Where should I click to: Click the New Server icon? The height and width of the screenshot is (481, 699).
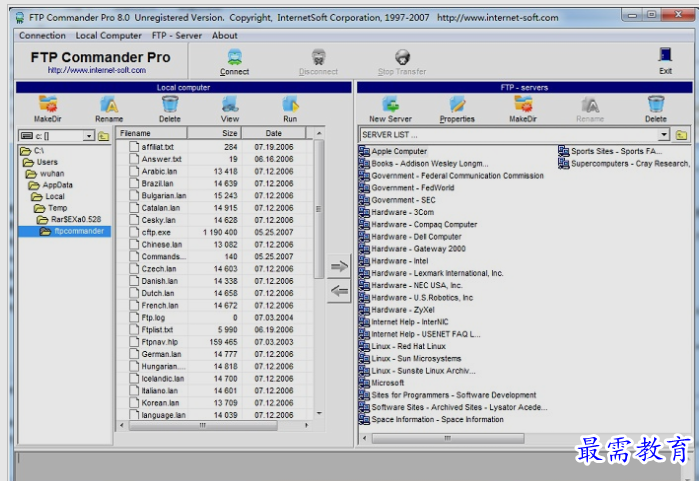coord(391,105)
